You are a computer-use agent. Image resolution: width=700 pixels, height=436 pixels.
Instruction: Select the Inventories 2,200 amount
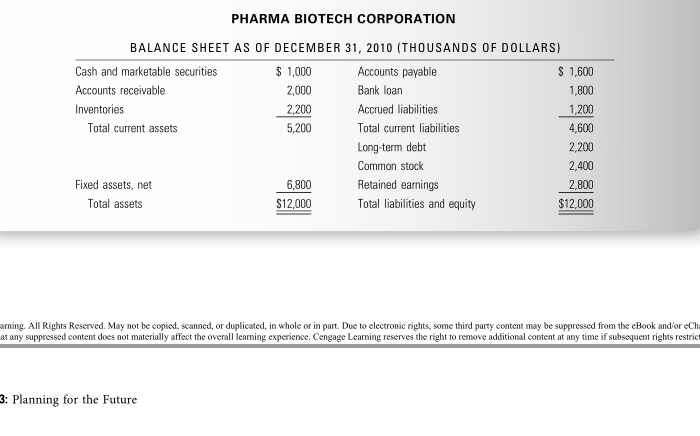point(299,109)
